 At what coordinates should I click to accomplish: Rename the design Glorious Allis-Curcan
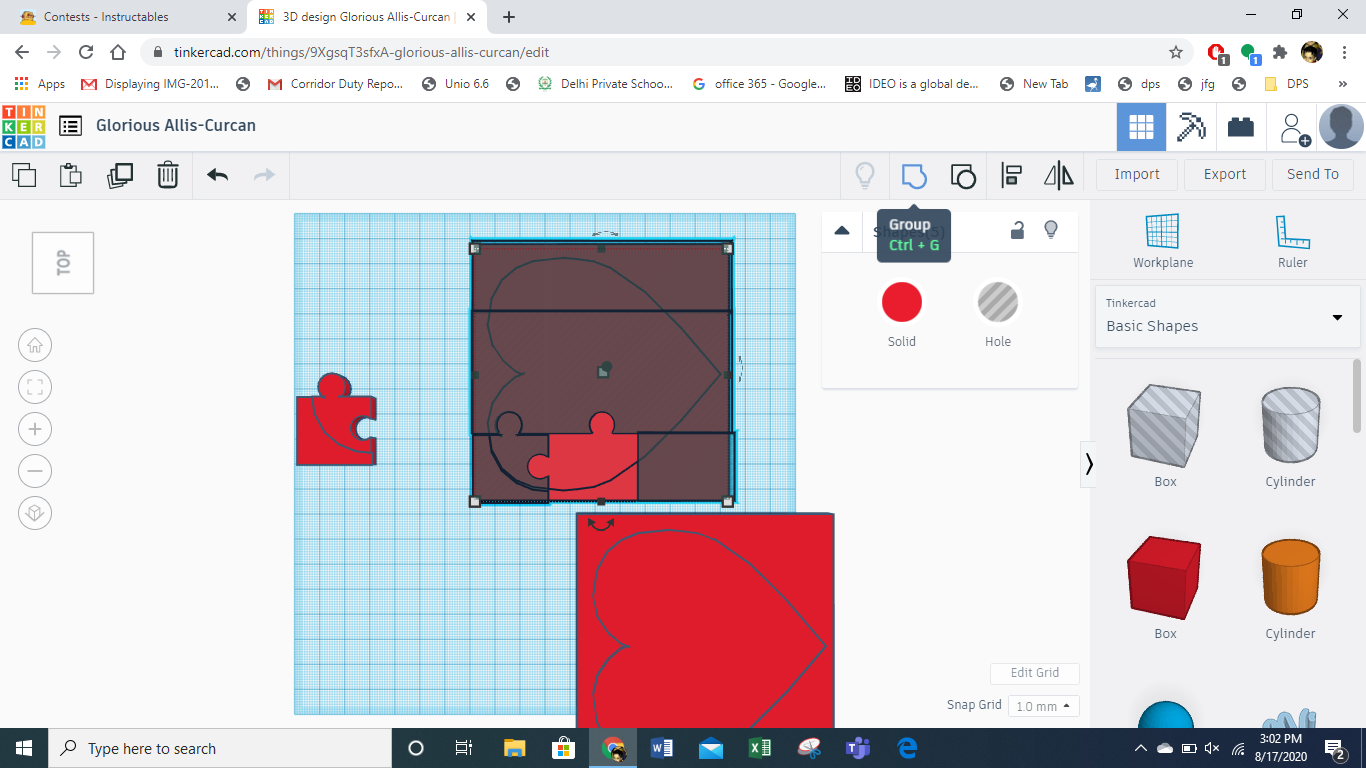point(176,126)
